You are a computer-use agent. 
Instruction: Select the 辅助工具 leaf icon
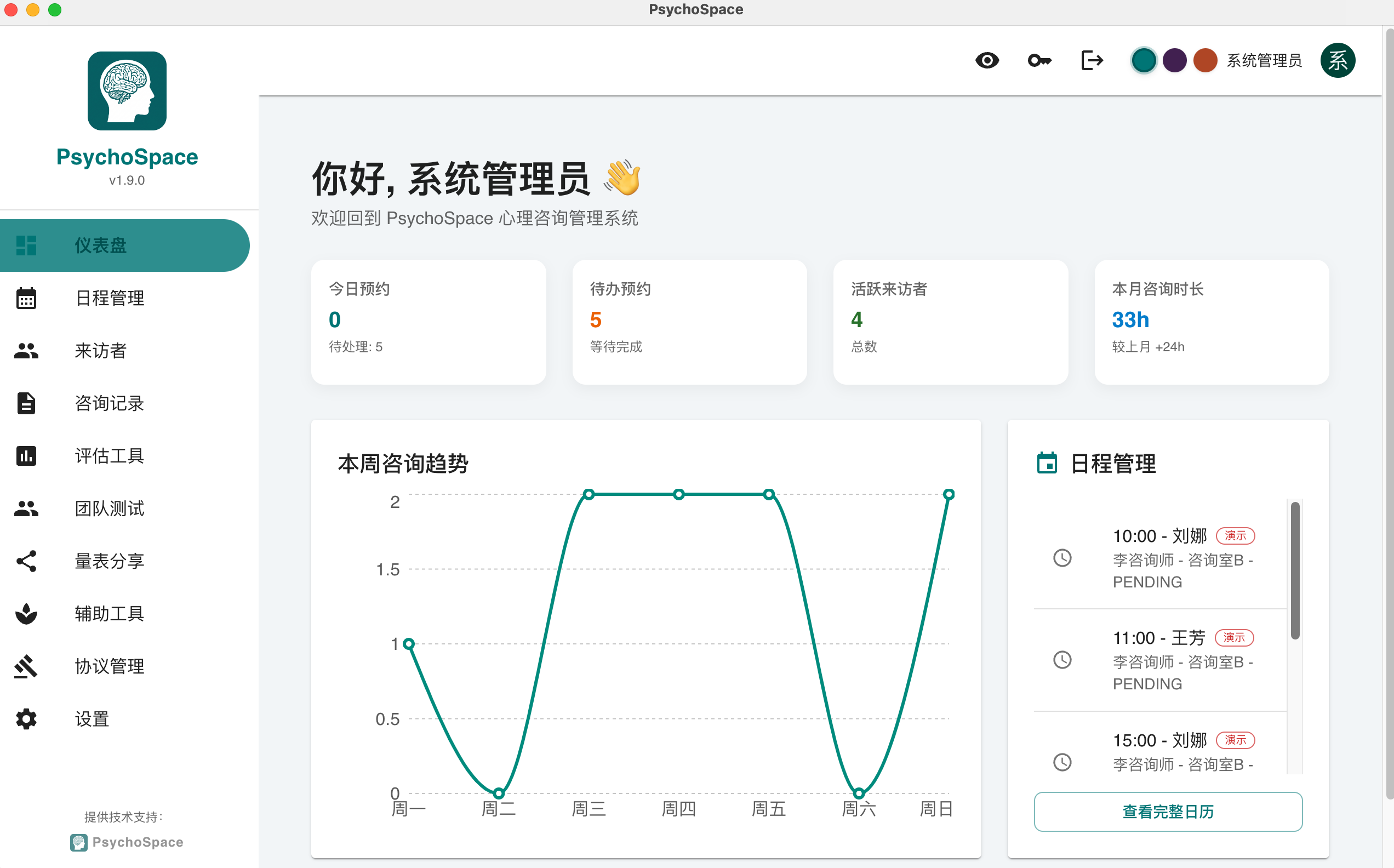[26, 614]
